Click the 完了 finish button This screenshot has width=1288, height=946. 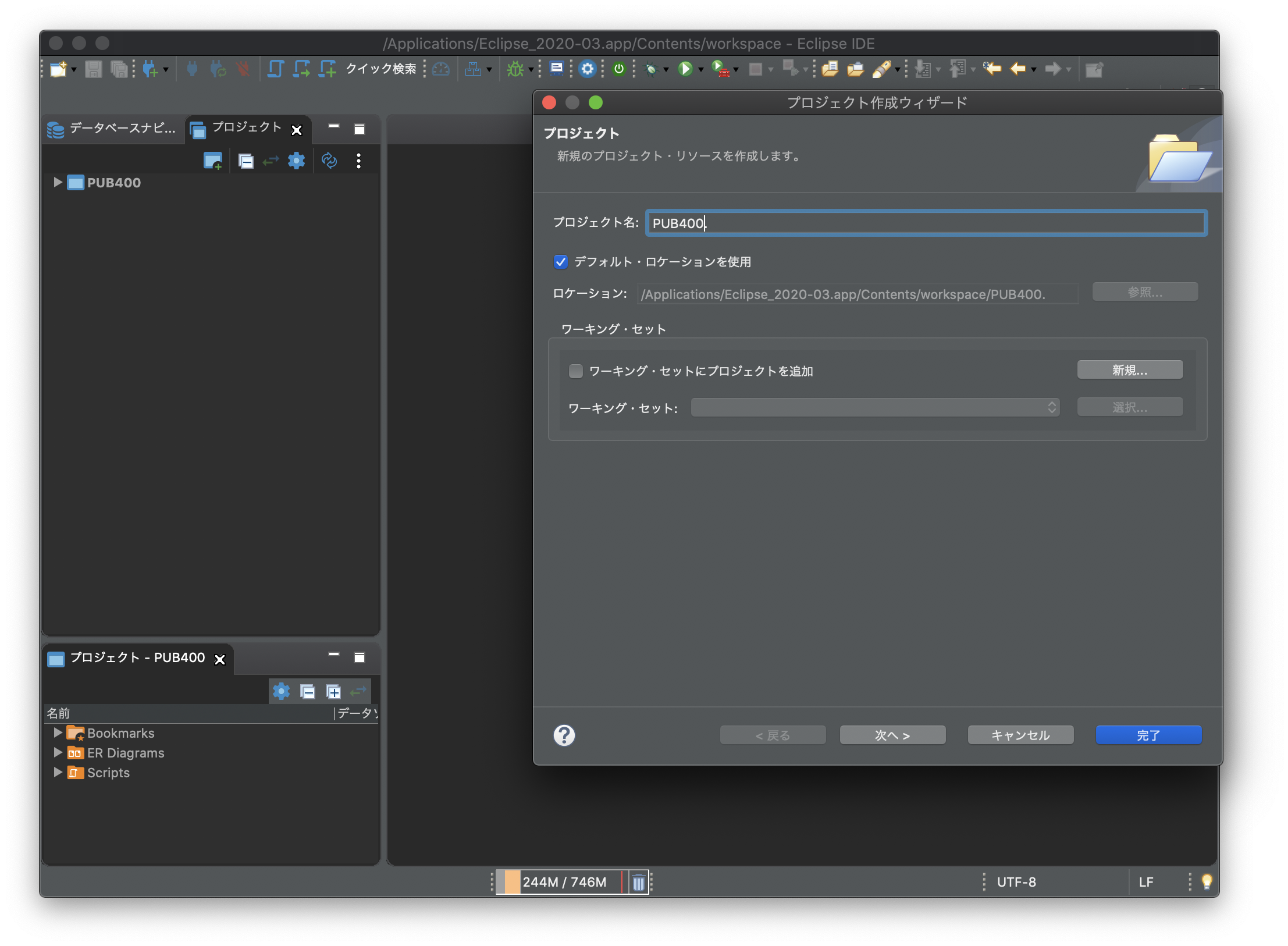(x=1148, y=735)
